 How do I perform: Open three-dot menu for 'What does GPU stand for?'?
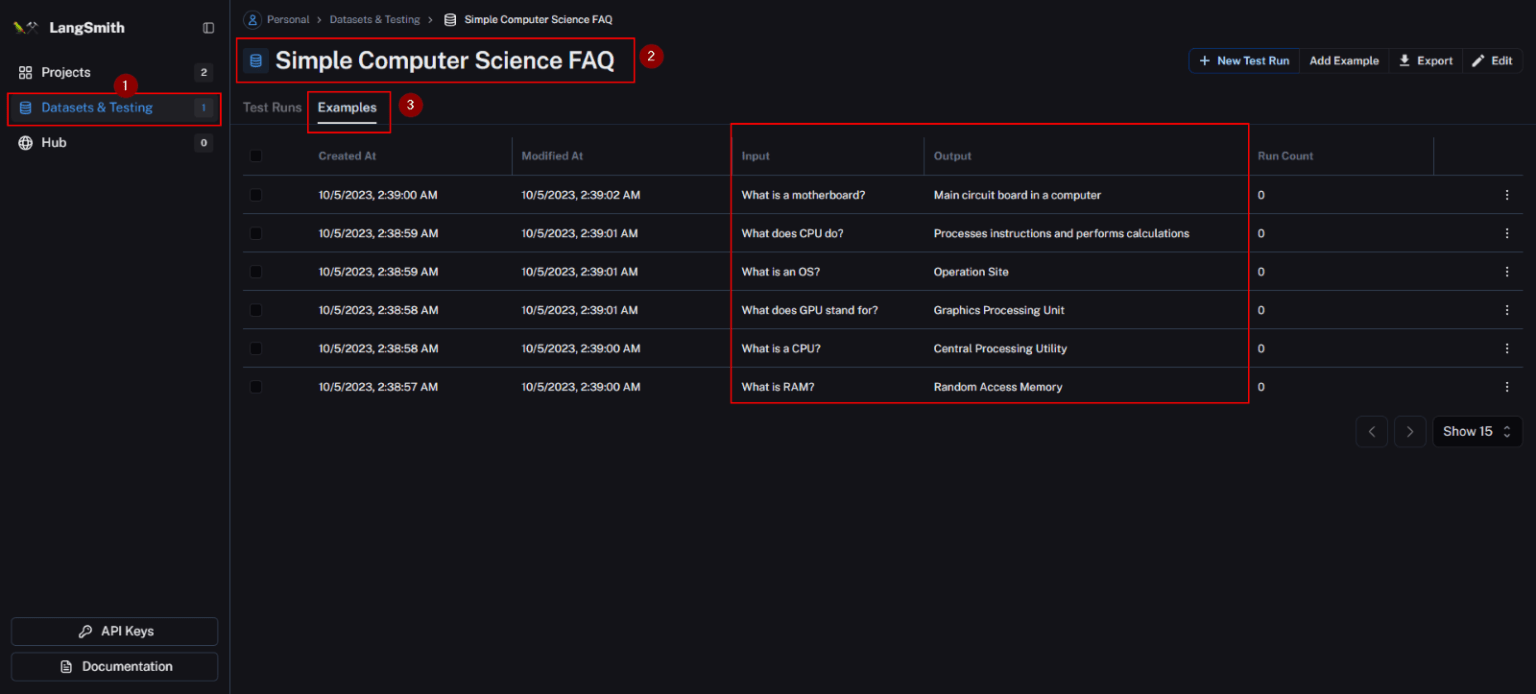pyautogui.click(x=1506, y=310)
